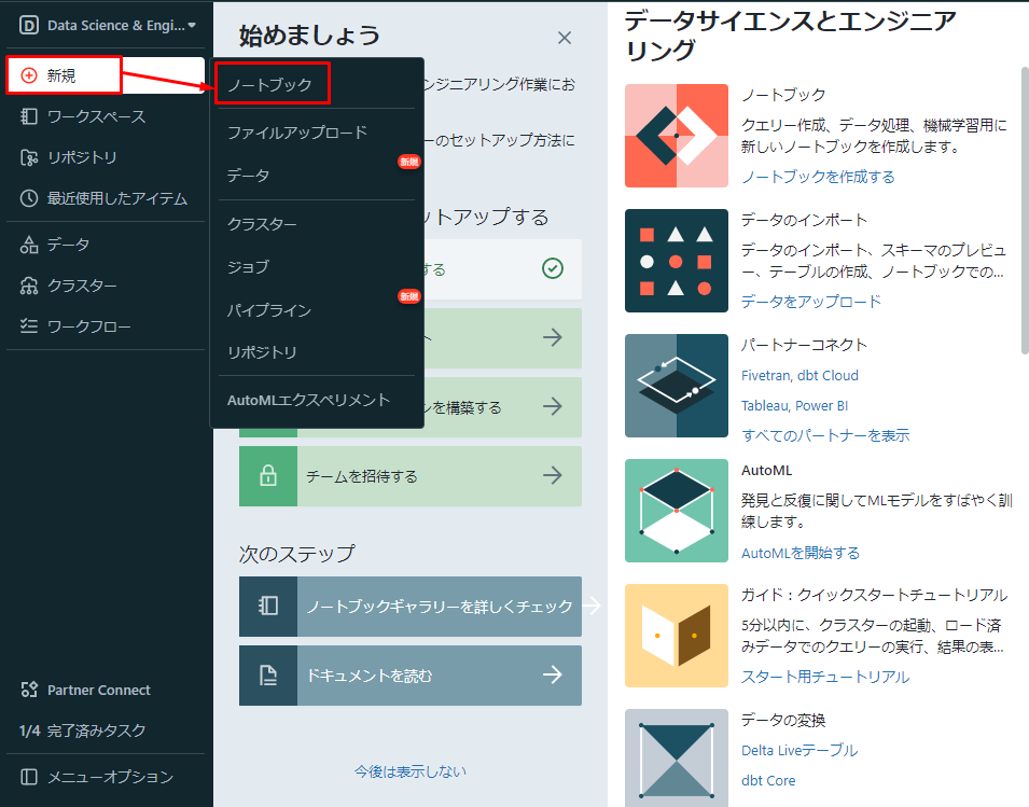Open 最近使用したアイテム clock icon
The height and width of the screenshot is (807, 1029).
pos(29,198)
